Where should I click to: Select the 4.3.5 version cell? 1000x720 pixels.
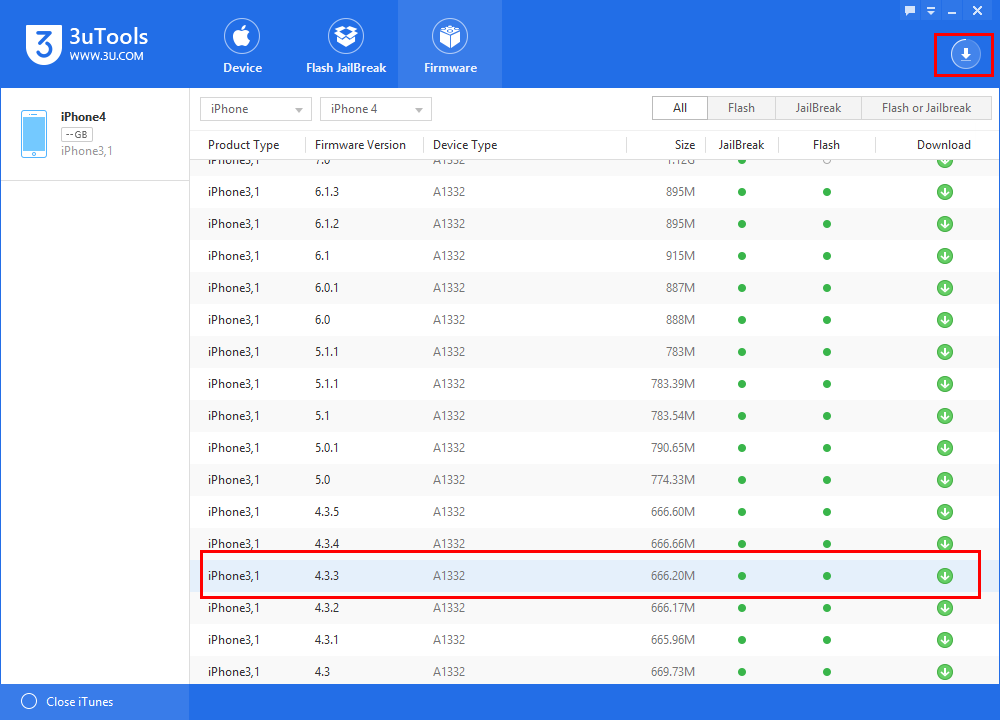pos(327,511)
